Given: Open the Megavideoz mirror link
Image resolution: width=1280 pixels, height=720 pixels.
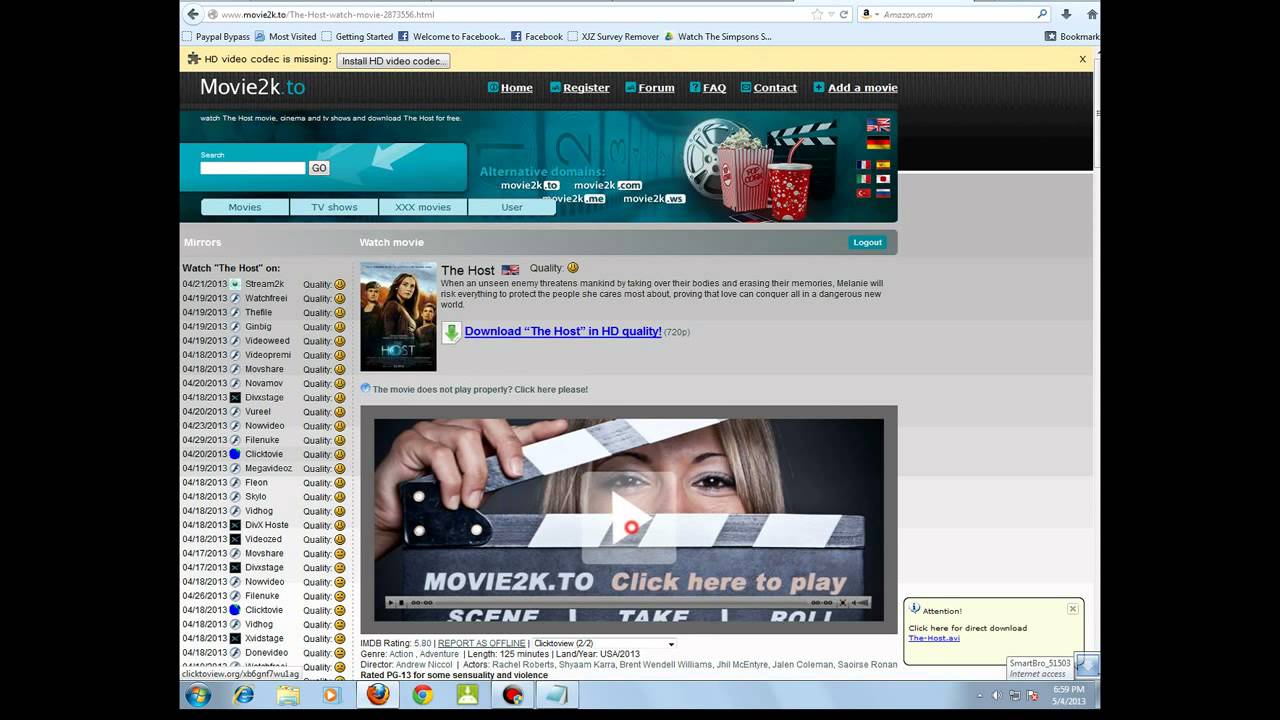Looking at the screenshot, I should click(269, 468).
